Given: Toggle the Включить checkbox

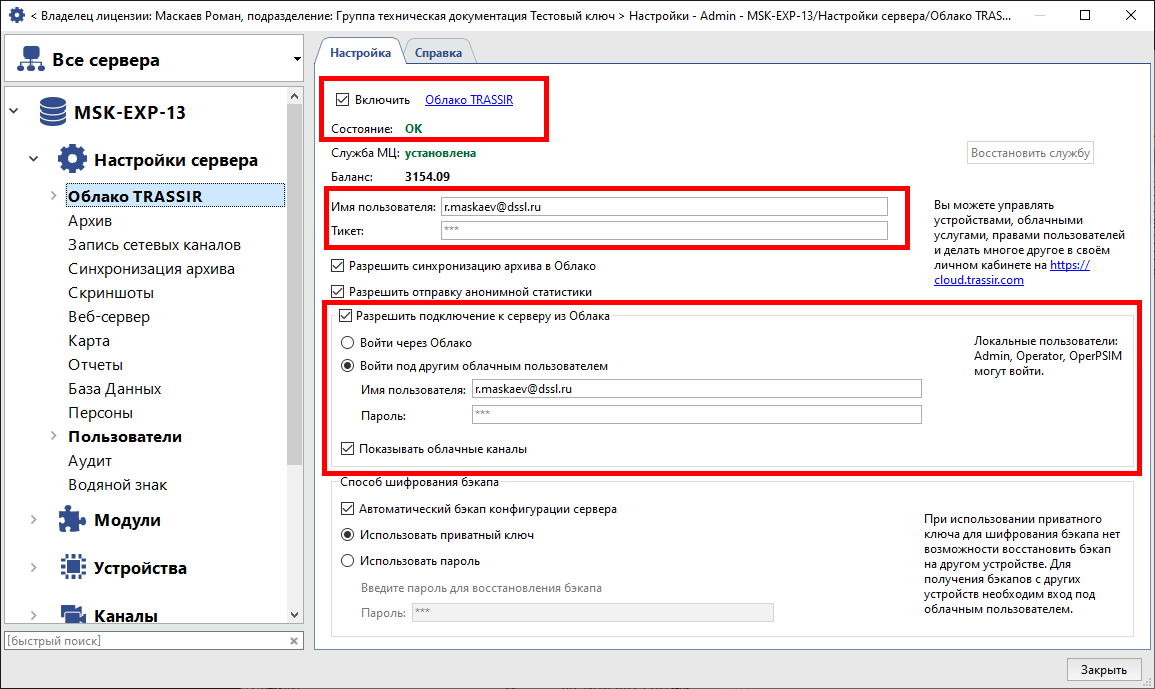Looking at the screenshot, I should [x=343, y=99].
